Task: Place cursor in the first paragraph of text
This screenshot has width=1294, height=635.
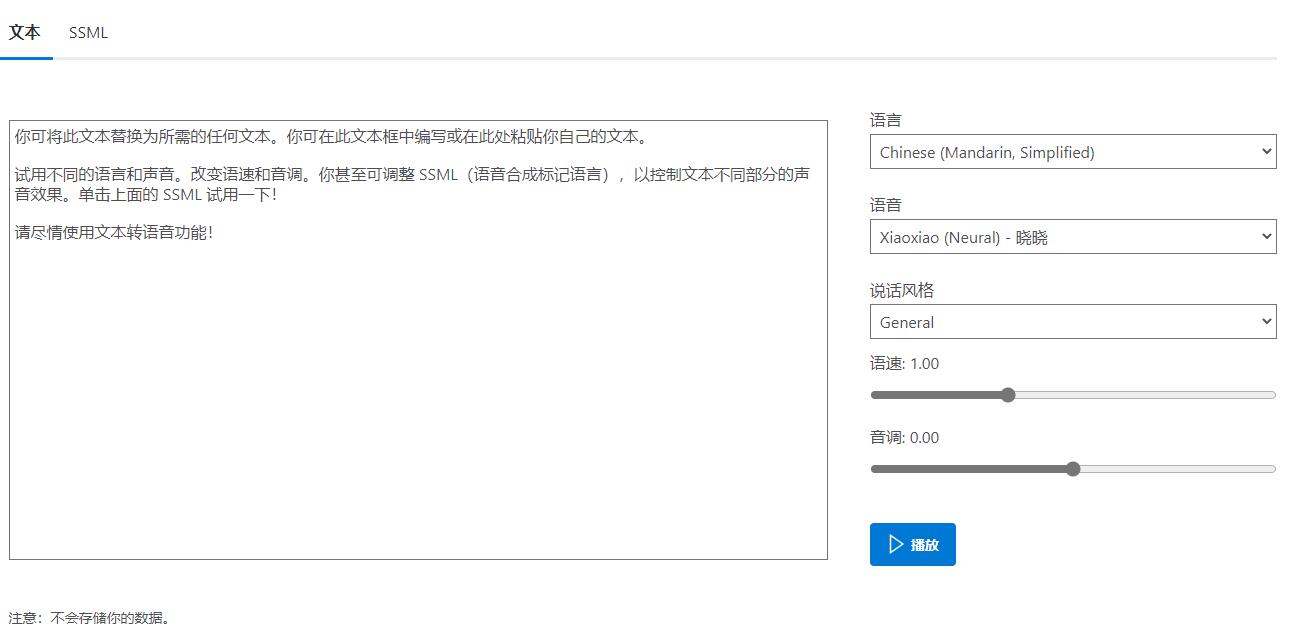Action: point(330,137)
